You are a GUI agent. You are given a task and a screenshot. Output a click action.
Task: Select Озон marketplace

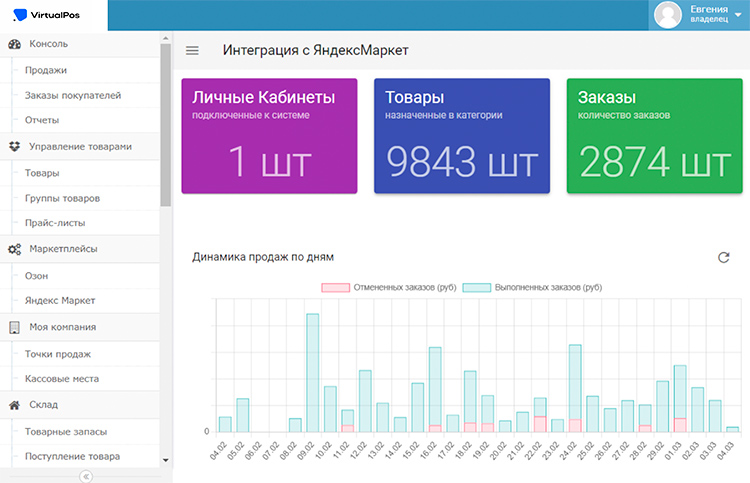click(37, 276)
